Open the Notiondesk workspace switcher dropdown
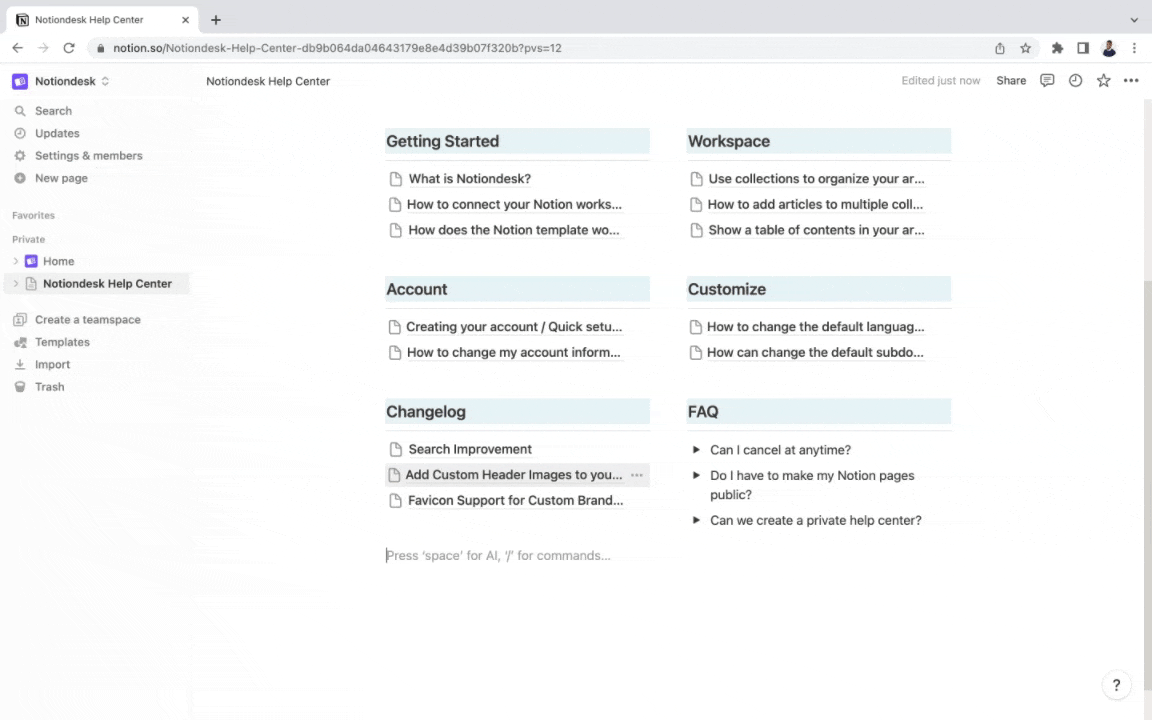The height and width of the screenshot is (720, 1152). click(x=105, y=82)
